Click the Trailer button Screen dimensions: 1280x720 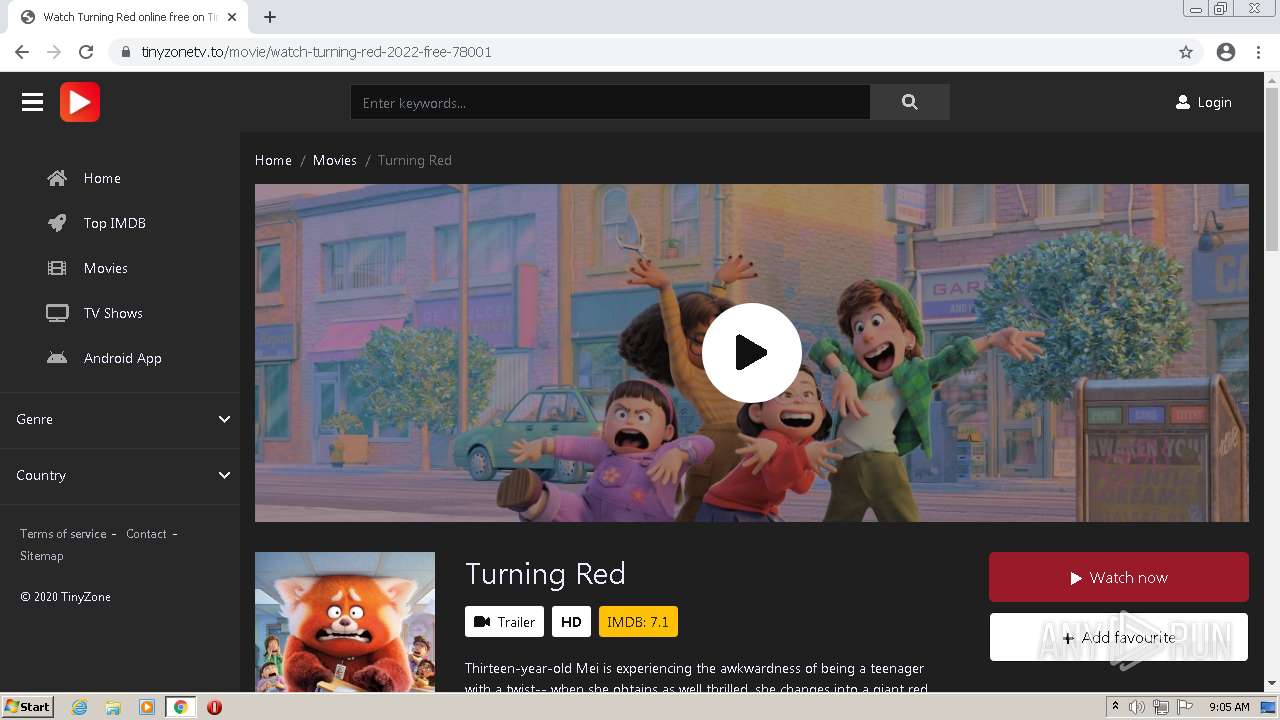pos(504,622)
